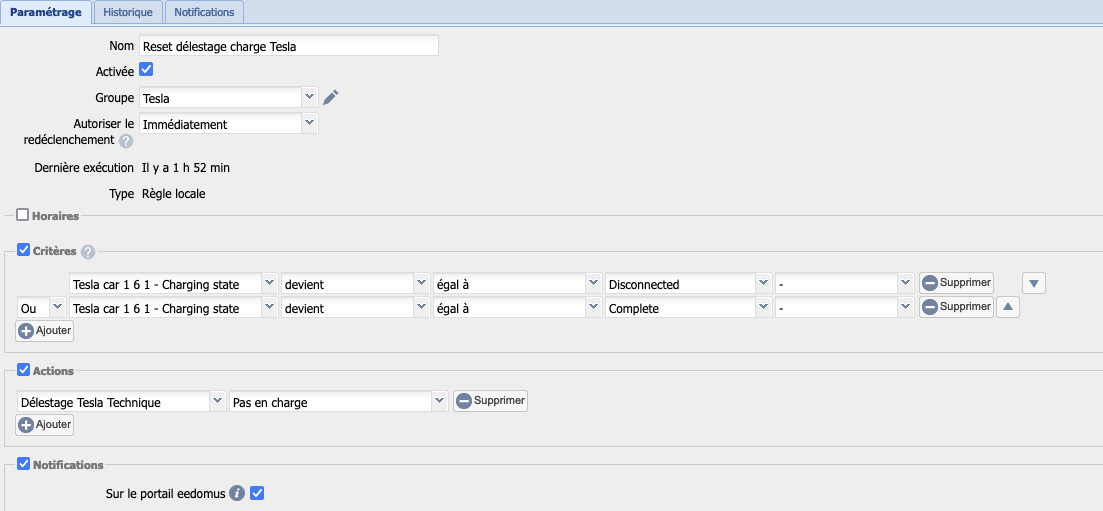Screen dimensions: 1103x511
Task: Click the help icon next to Autoriser le redéclenchement
Action: (x=126, y=141)
